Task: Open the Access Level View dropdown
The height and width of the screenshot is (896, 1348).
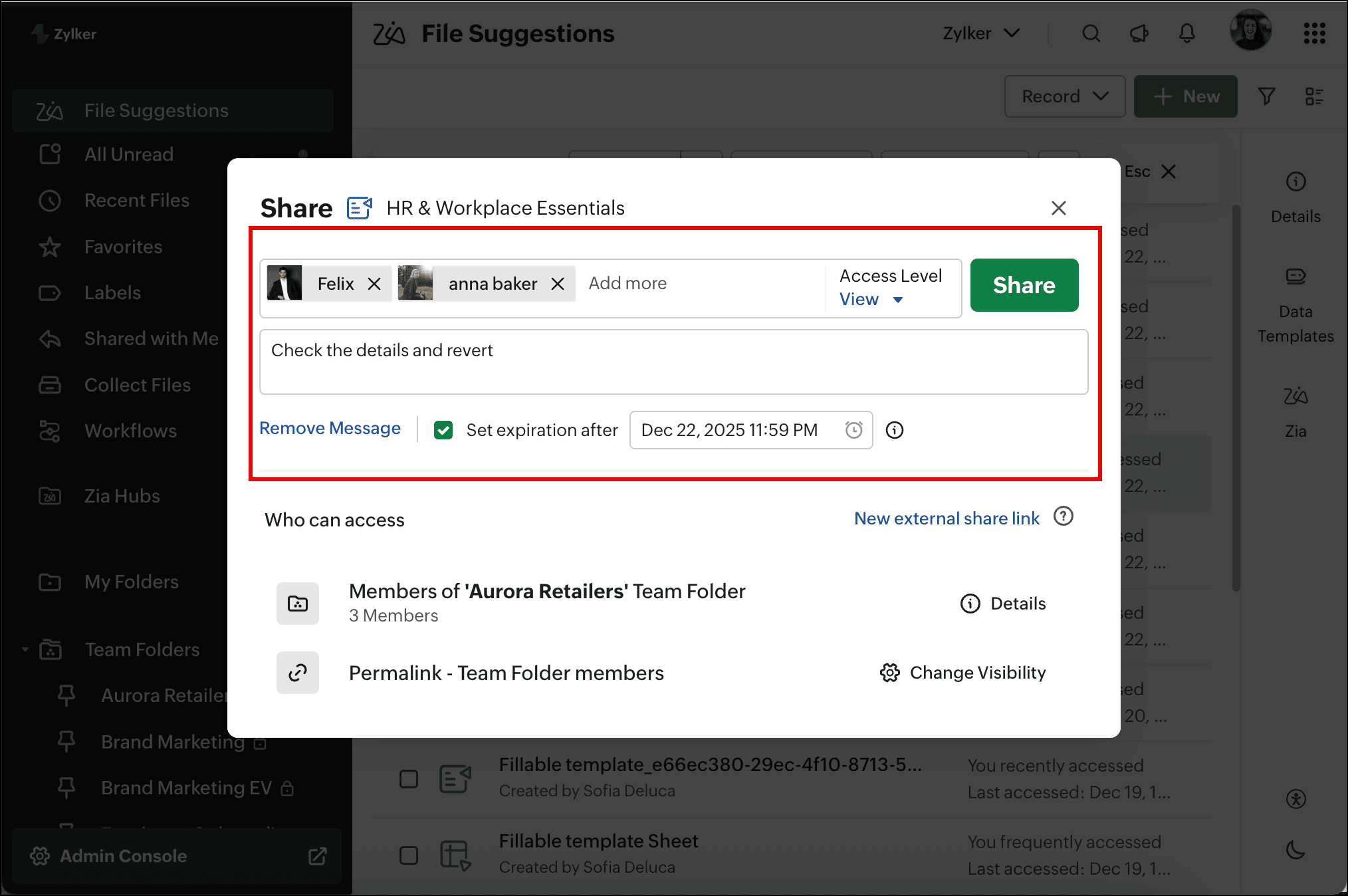Action: coord(871,299)
